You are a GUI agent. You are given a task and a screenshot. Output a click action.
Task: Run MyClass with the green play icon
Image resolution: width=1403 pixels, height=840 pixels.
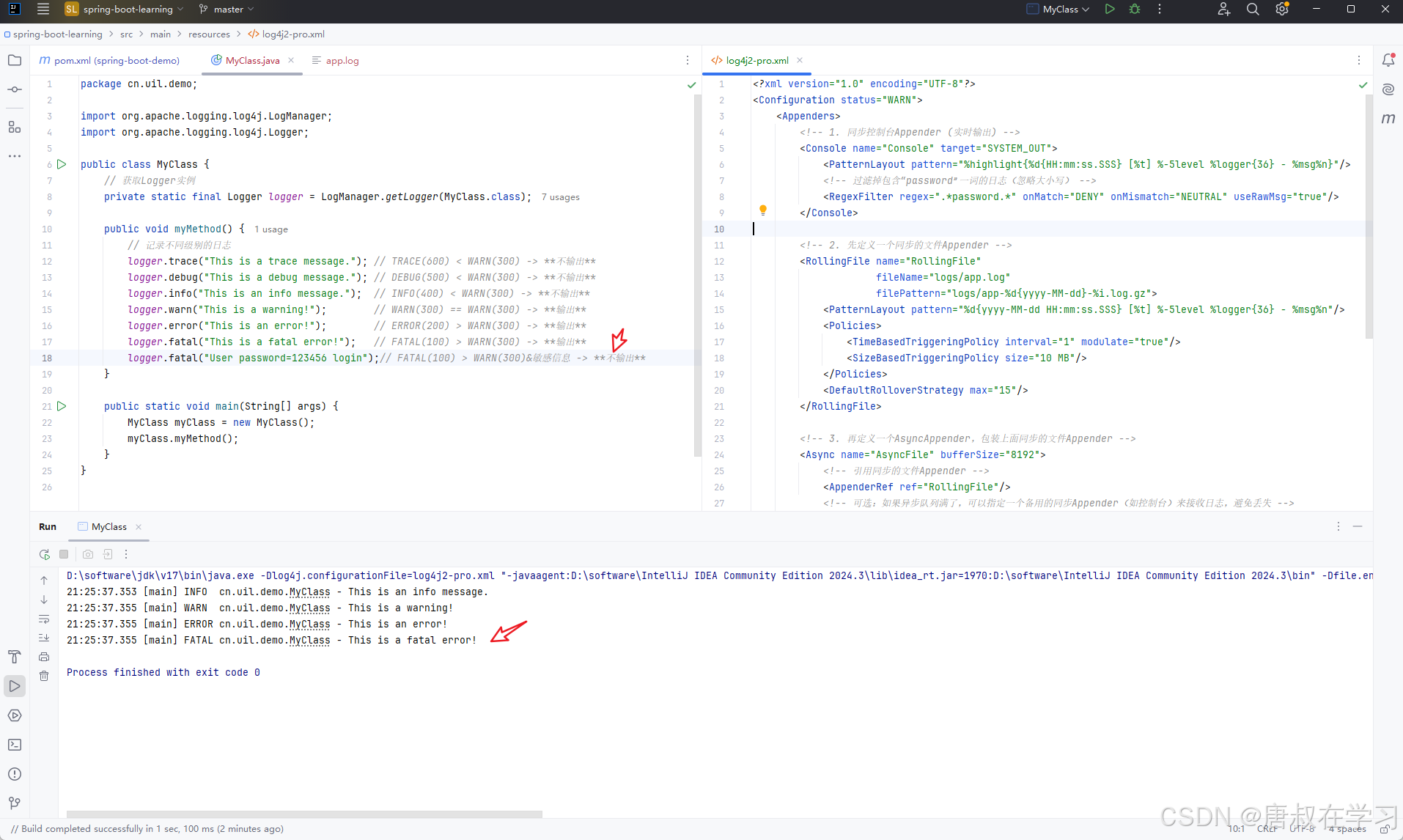click(1110, 10)
